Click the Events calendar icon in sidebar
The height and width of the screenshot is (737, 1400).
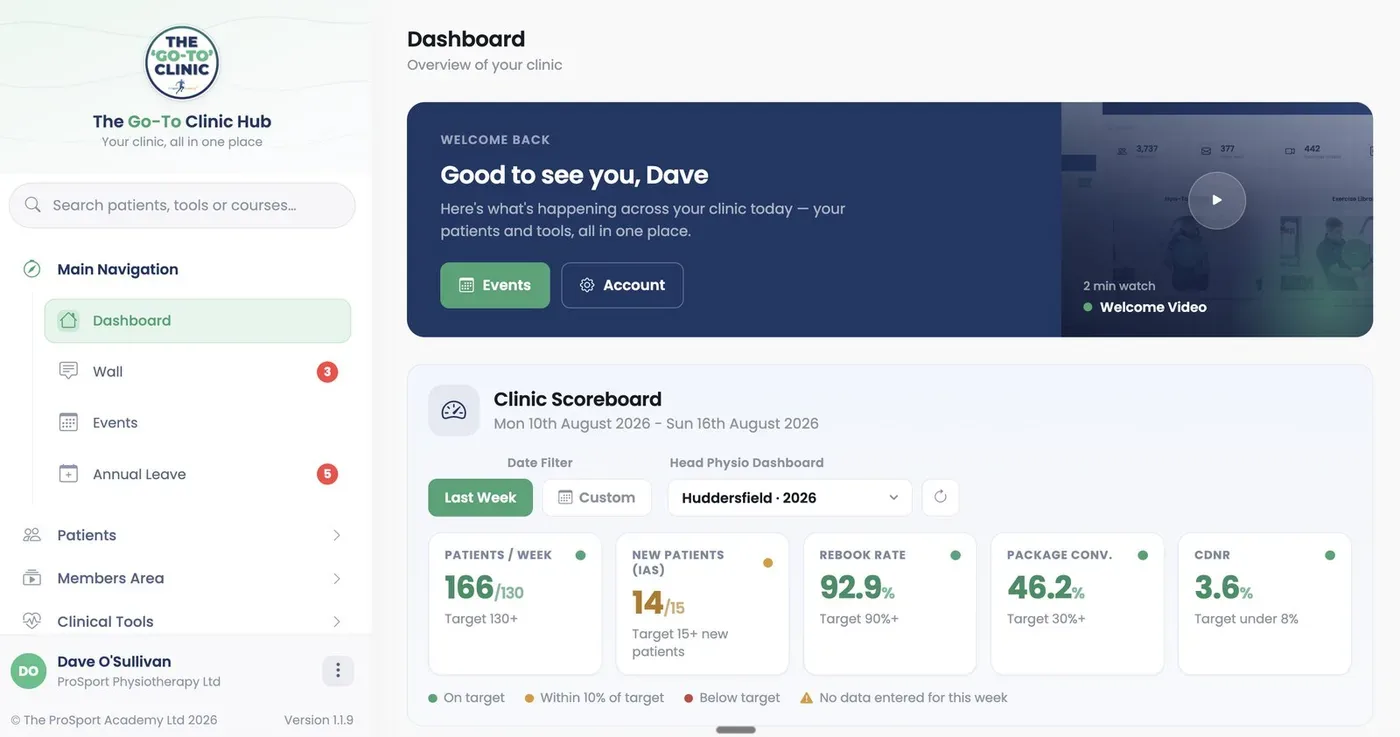coord(68,423)
